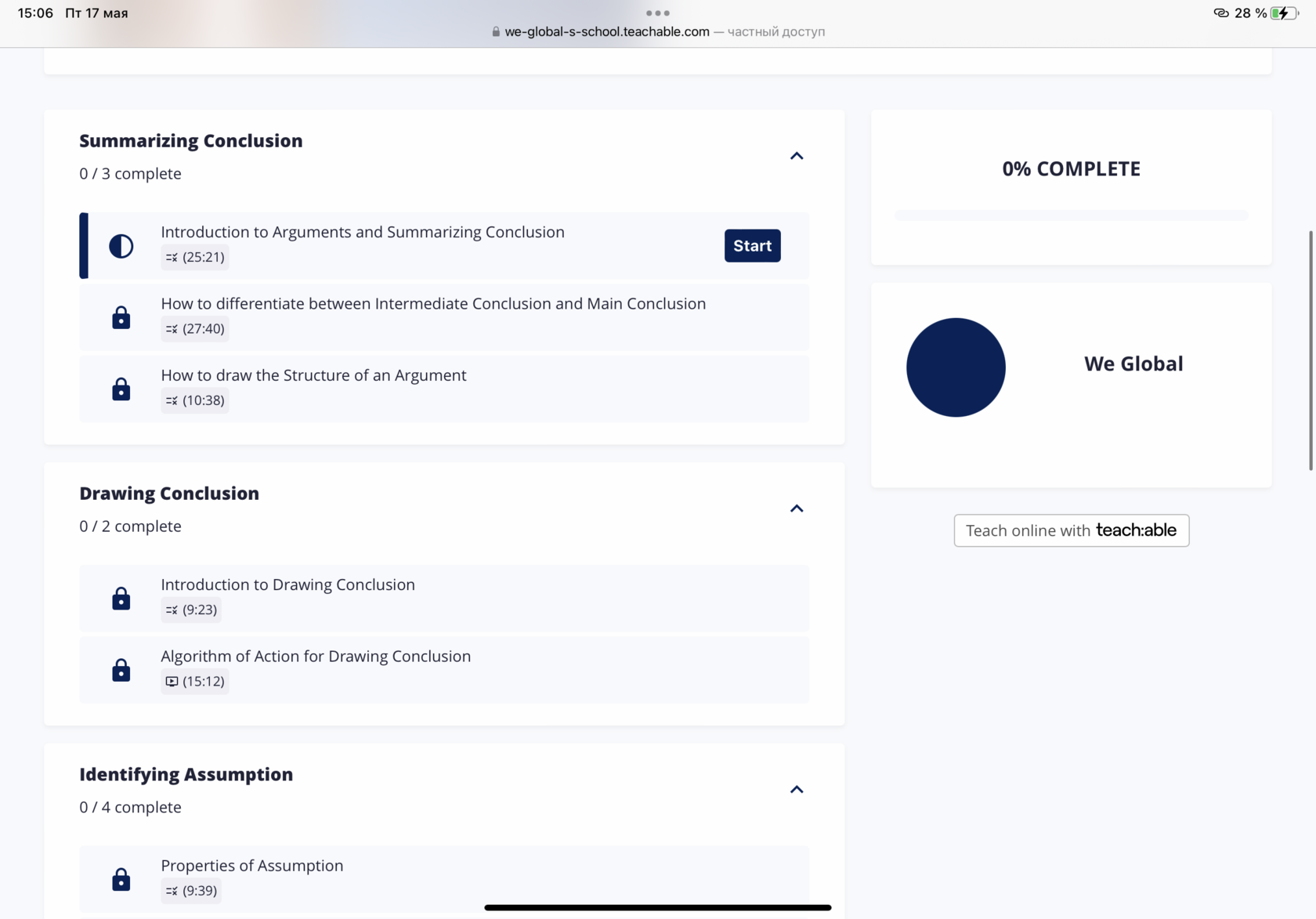Click the padlock icon in address bar
Image resolution: width=1316 pixels, height=919 pixels.
[x=495, y=32]
